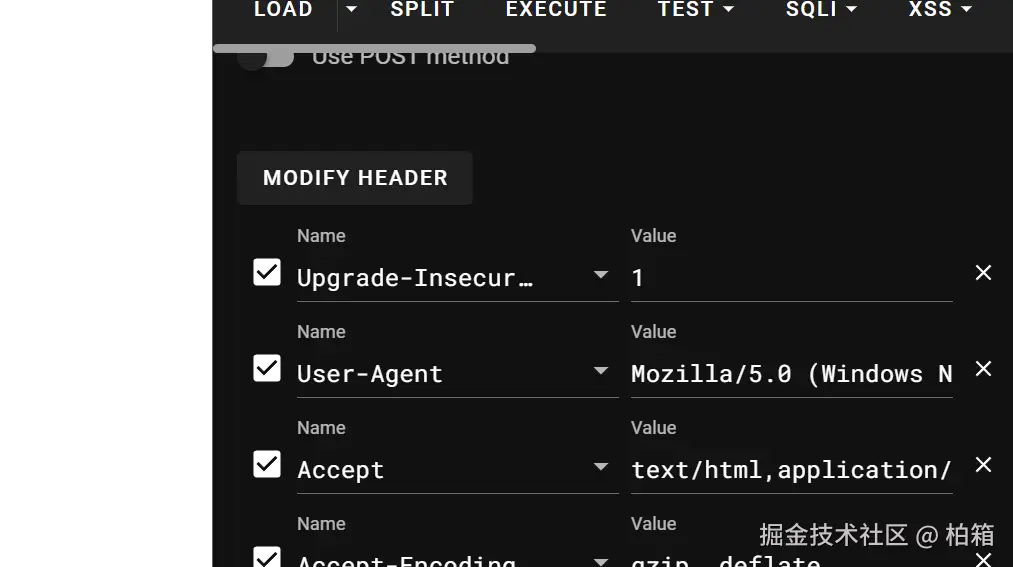Delete the User-Agent header row

coord(983,369)
